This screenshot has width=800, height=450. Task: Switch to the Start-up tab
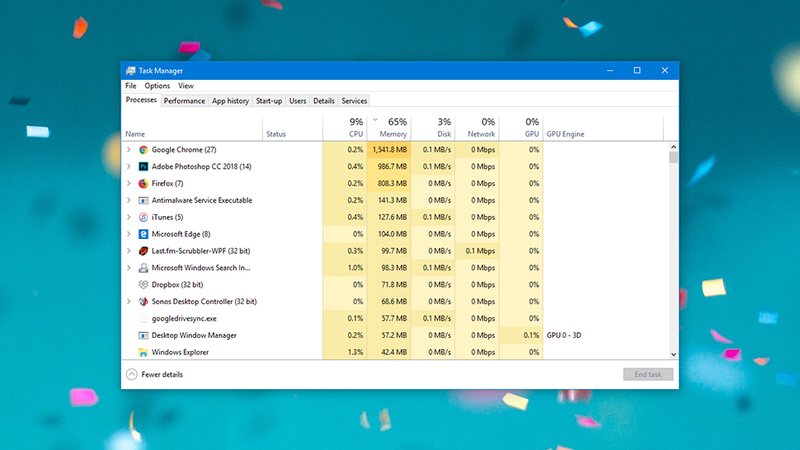tap(269, 101)
